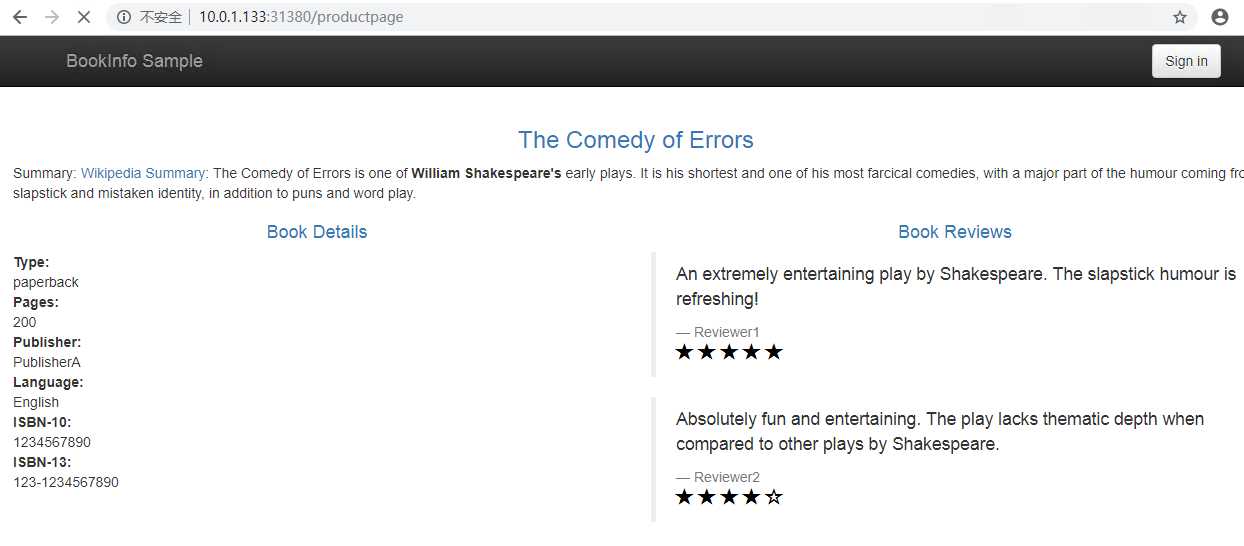Click the site info insecure icon
The image size is (1244, 546).
pyautogui.click(x=124, y=17)
